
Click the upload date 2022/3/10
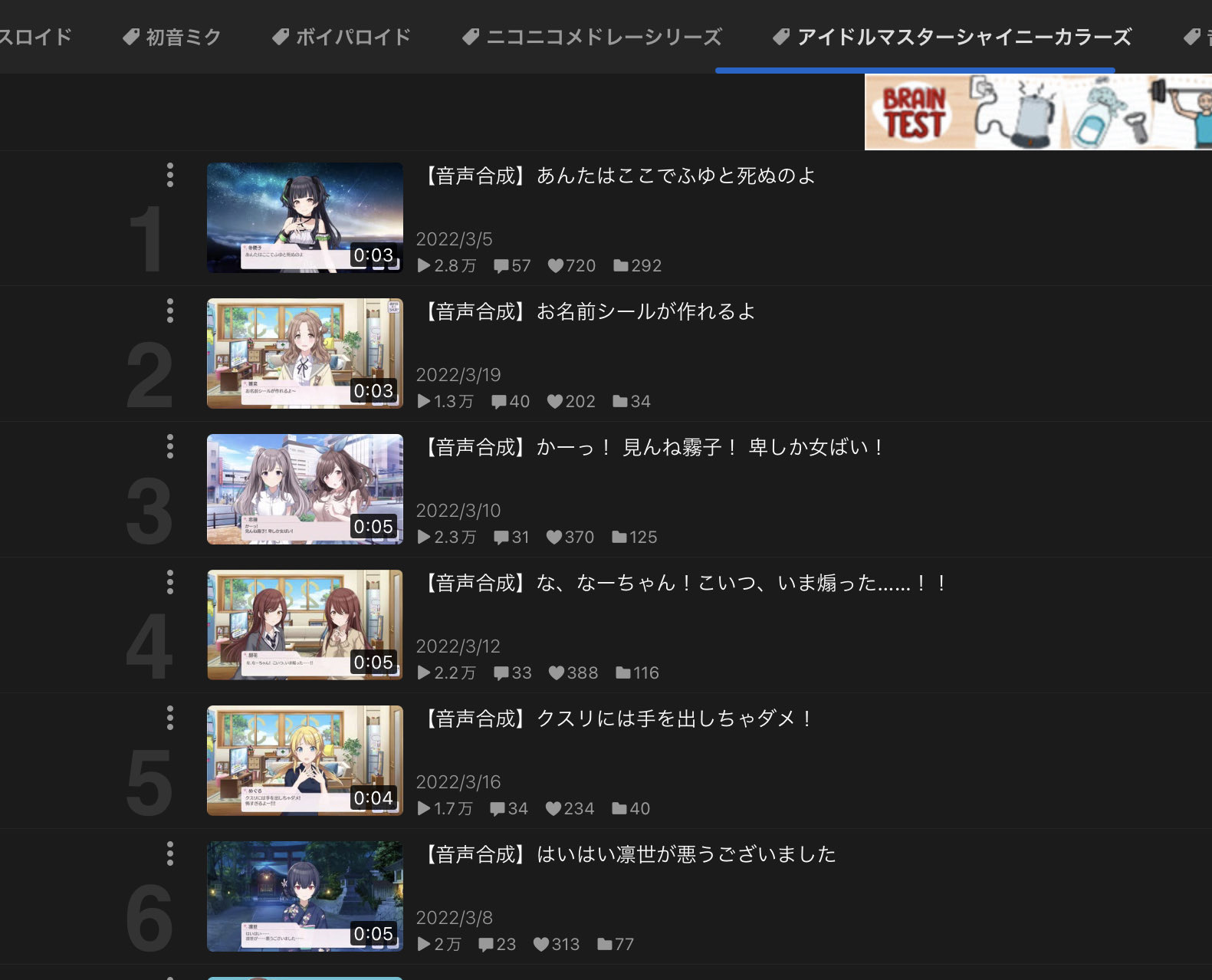[458, 511]
